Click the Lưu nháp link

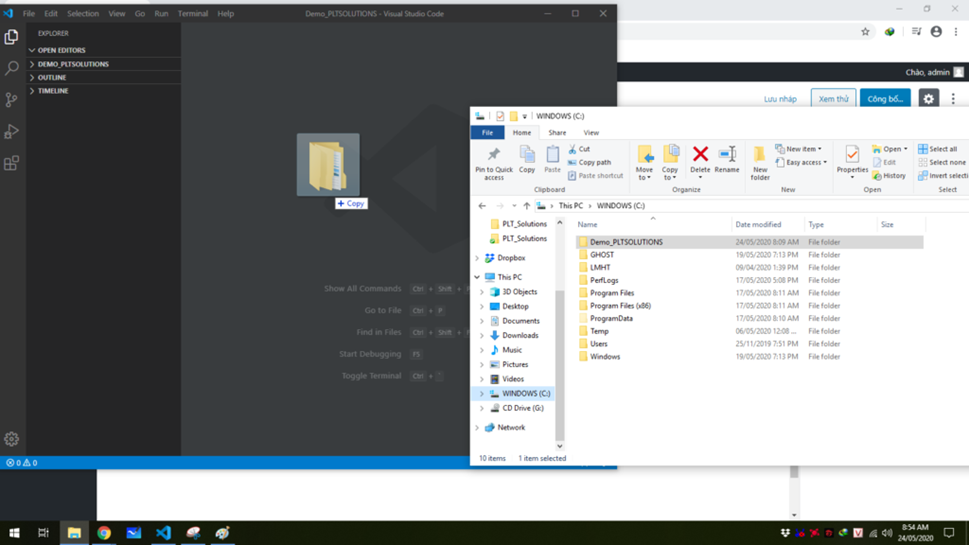click(x=780, y=99)
